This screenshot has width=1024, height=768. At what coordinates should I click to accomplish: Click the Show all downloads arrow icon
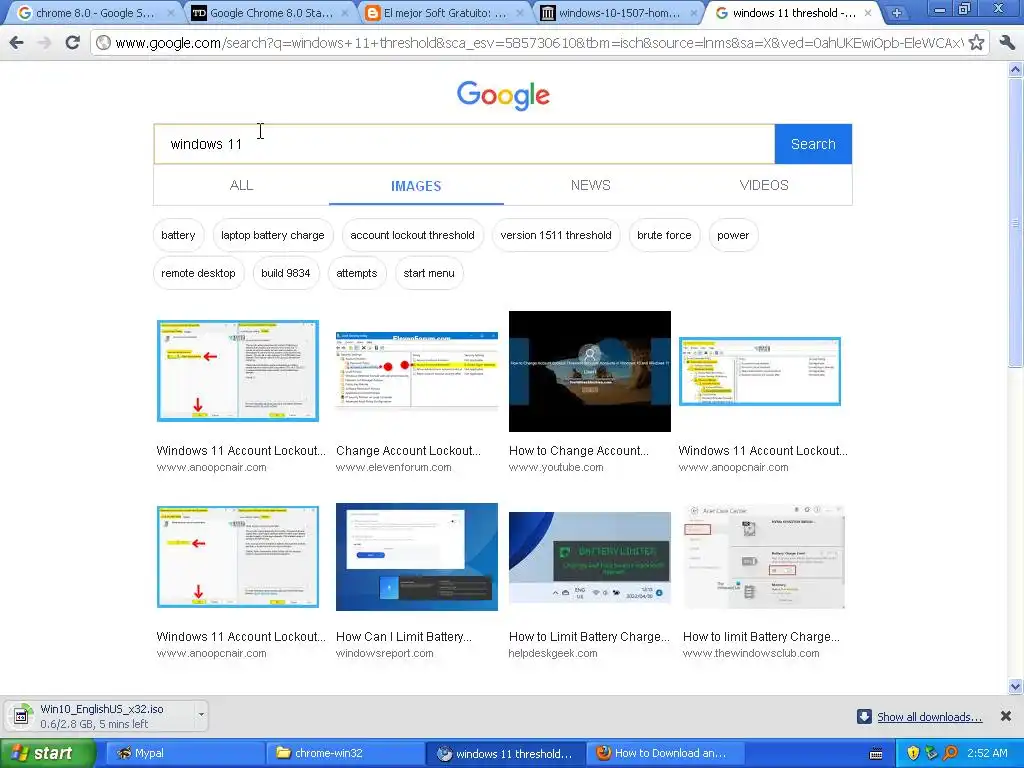coord(864,716)
